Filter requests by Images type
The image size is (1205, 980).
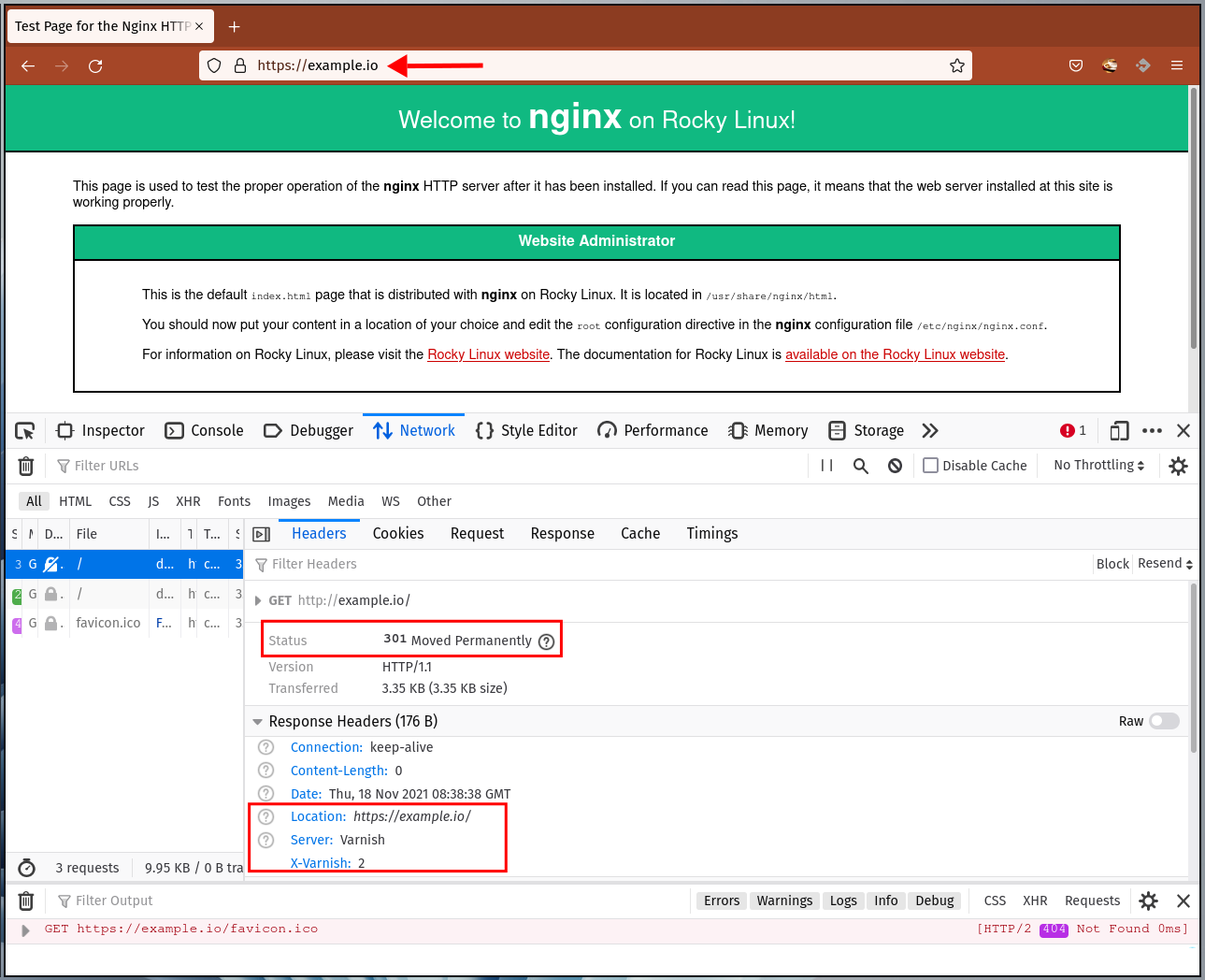coord(289,501)
